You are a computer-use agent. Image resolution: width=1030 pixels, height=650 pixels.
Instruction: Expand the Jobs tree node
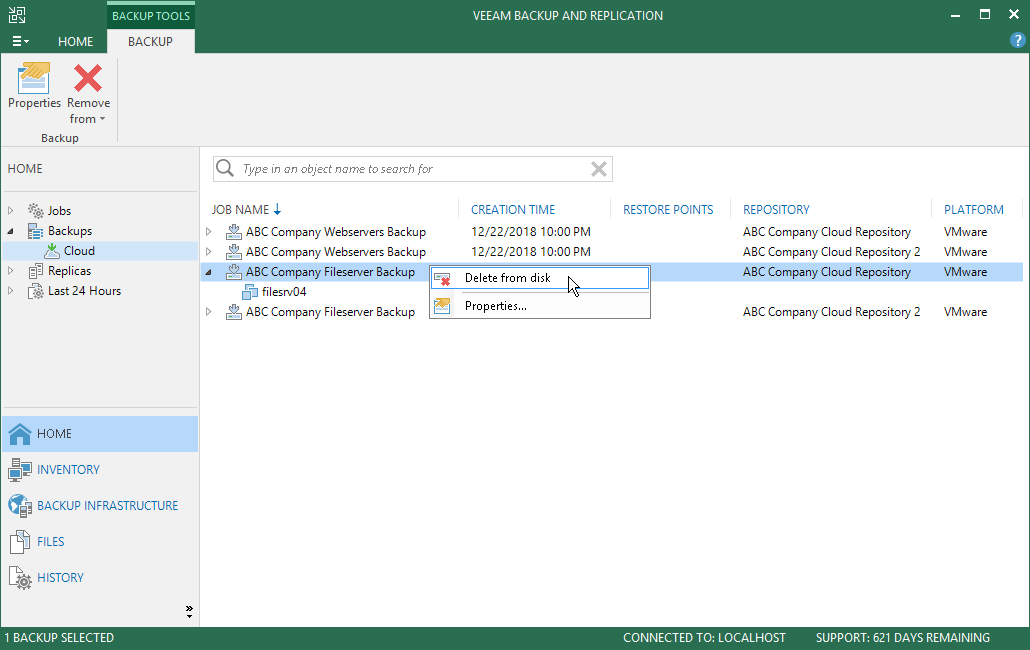[11, 211]
